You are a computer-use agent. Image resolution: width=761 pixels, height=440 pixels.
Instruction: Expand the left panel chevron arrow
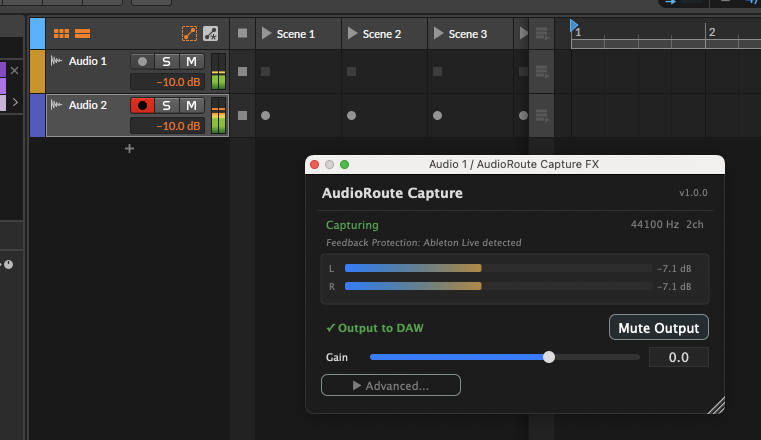(15, 102)
